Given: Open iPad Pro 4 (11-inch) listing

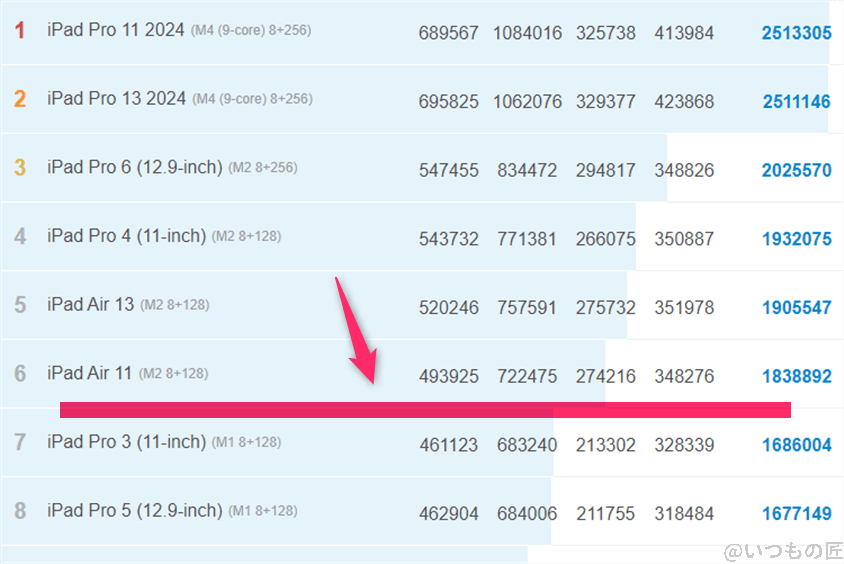Looking at the screenshot, I should point(126,236).
